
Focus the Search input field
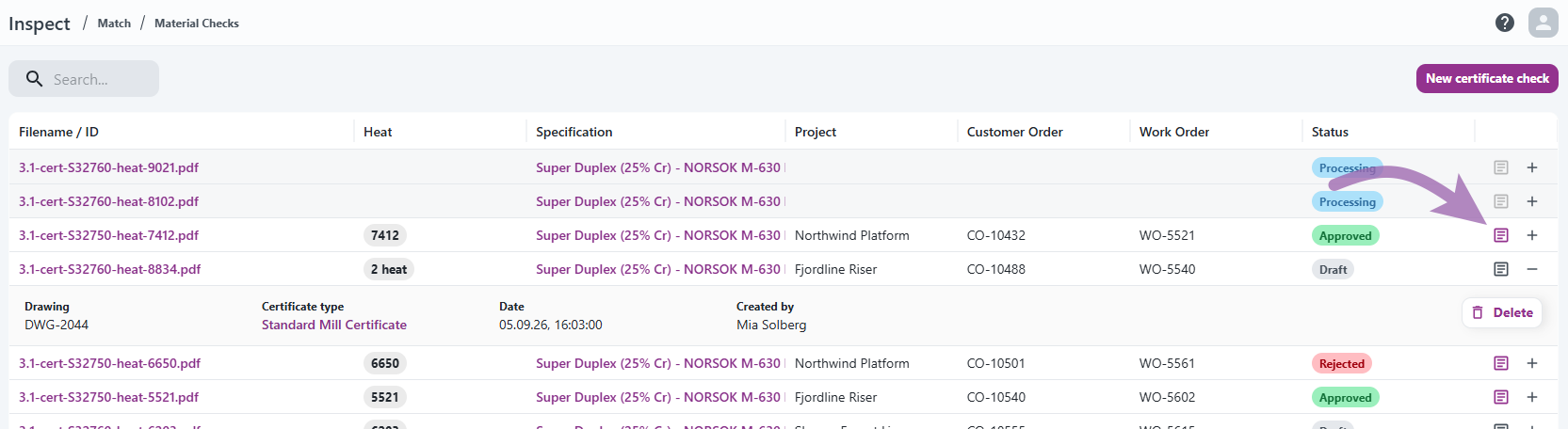[84, 79]
